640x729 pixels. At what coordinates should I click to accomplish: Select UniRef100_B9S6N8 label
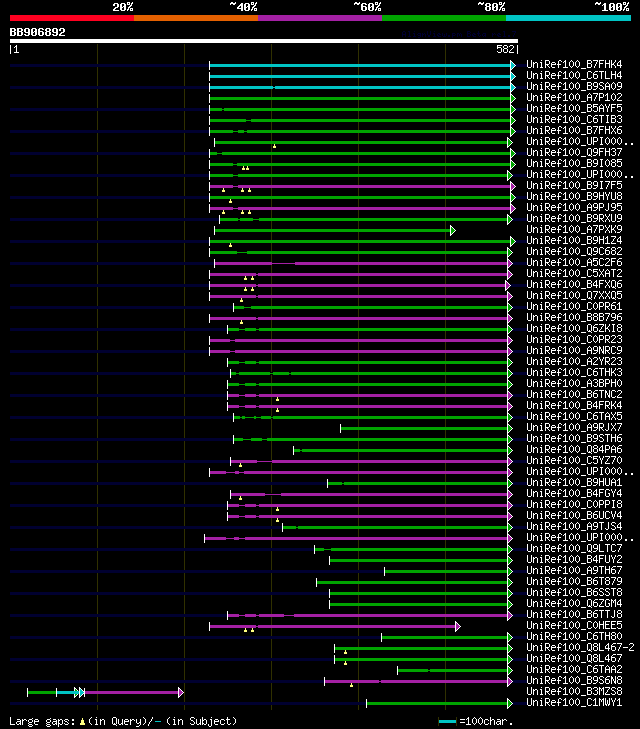pyautogui.click(x=574, y=681)
